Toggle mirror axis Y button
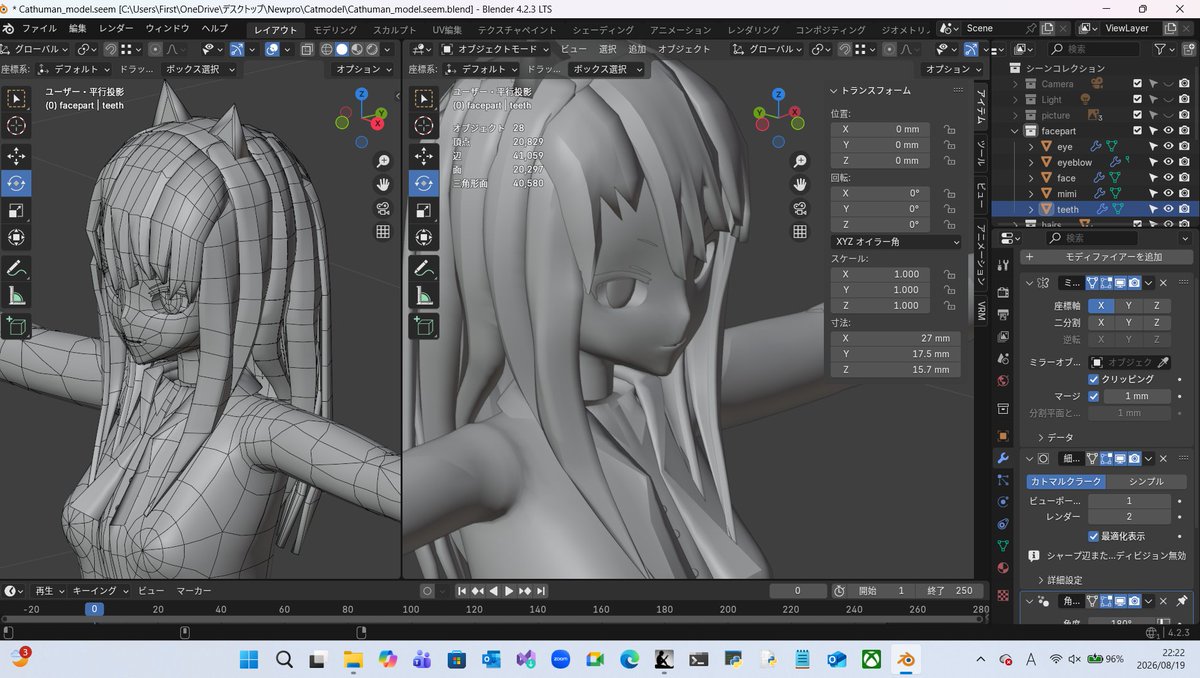This screenshot has height=678, width=1200. click(x=1129, y=306)
